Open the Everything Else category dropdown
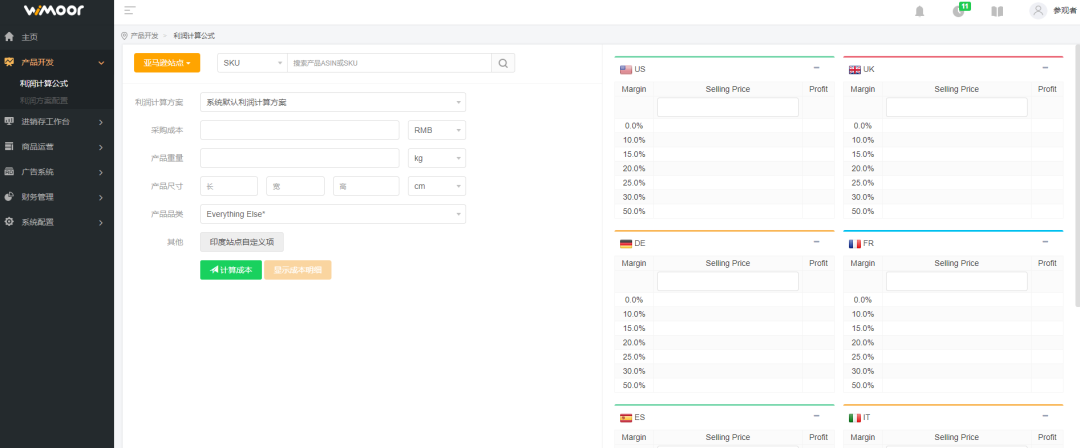Viewport: 1080px width, 448px height. coord(332,214)
